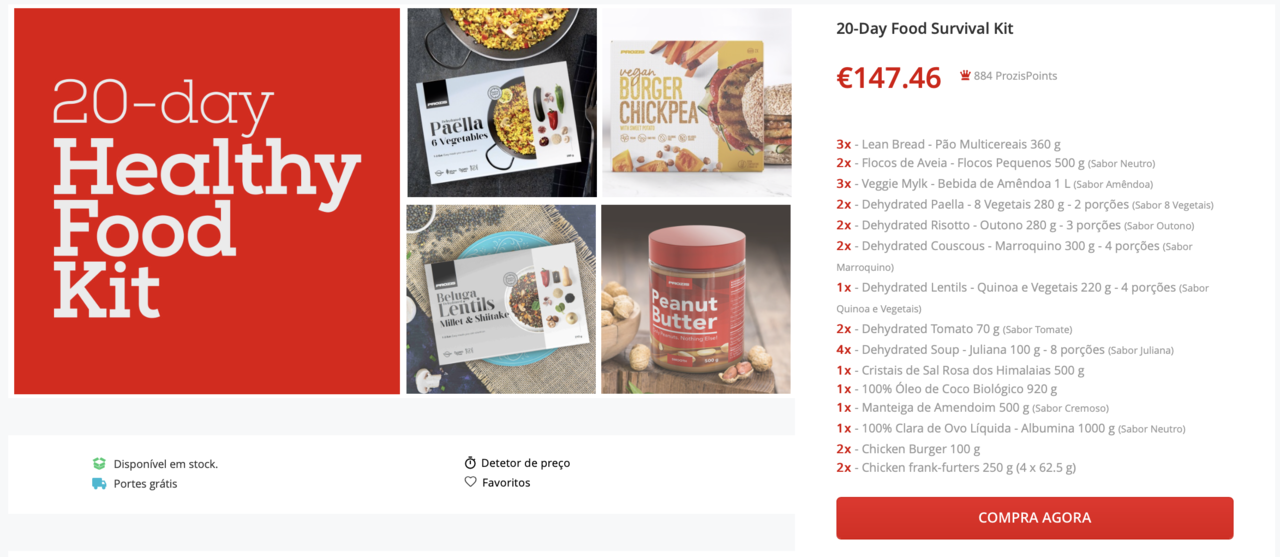Viewport: 1280px width, 557px height.
Task: Buy now with COMPRA AGORA button
Action: pos(1034,518)
